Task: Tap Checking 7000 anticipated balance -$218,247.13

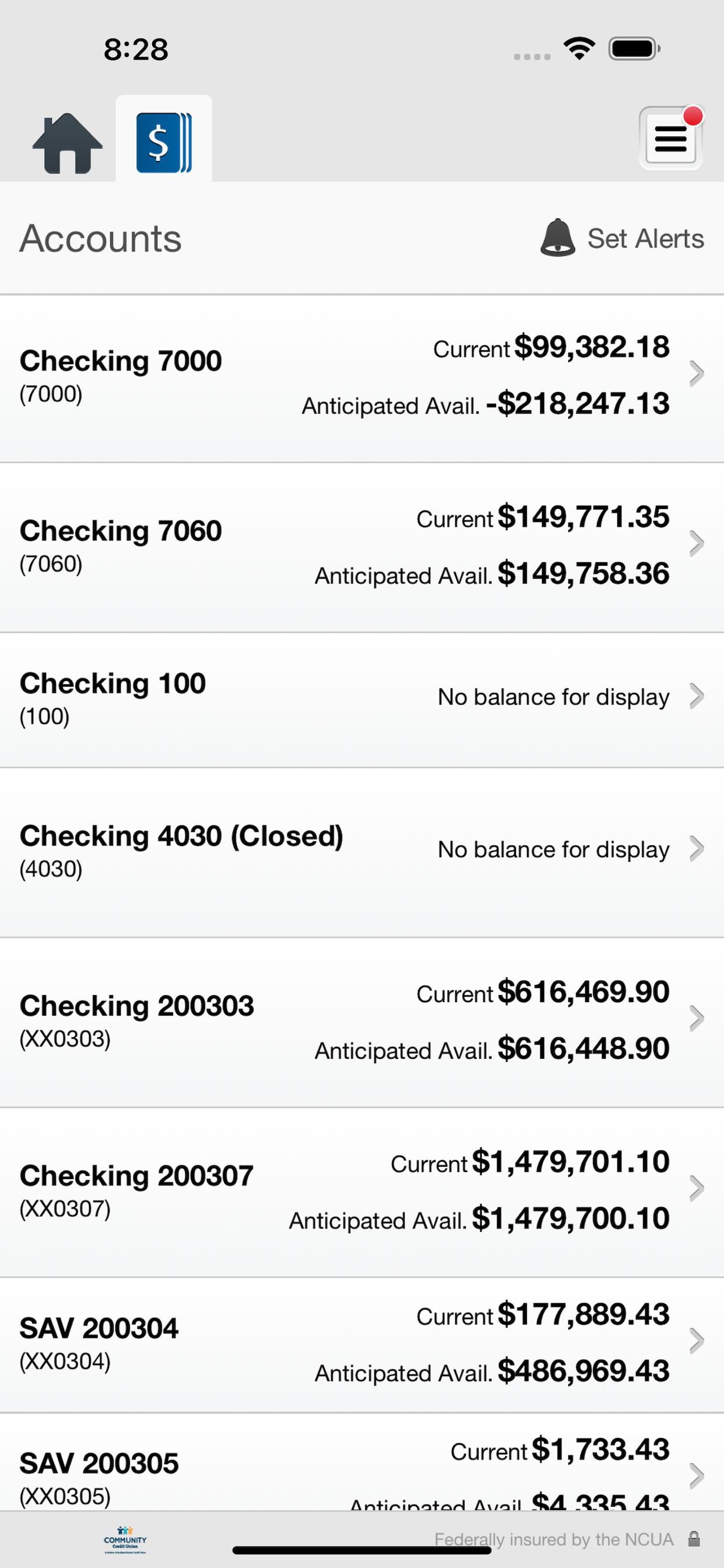Action: 577,404
